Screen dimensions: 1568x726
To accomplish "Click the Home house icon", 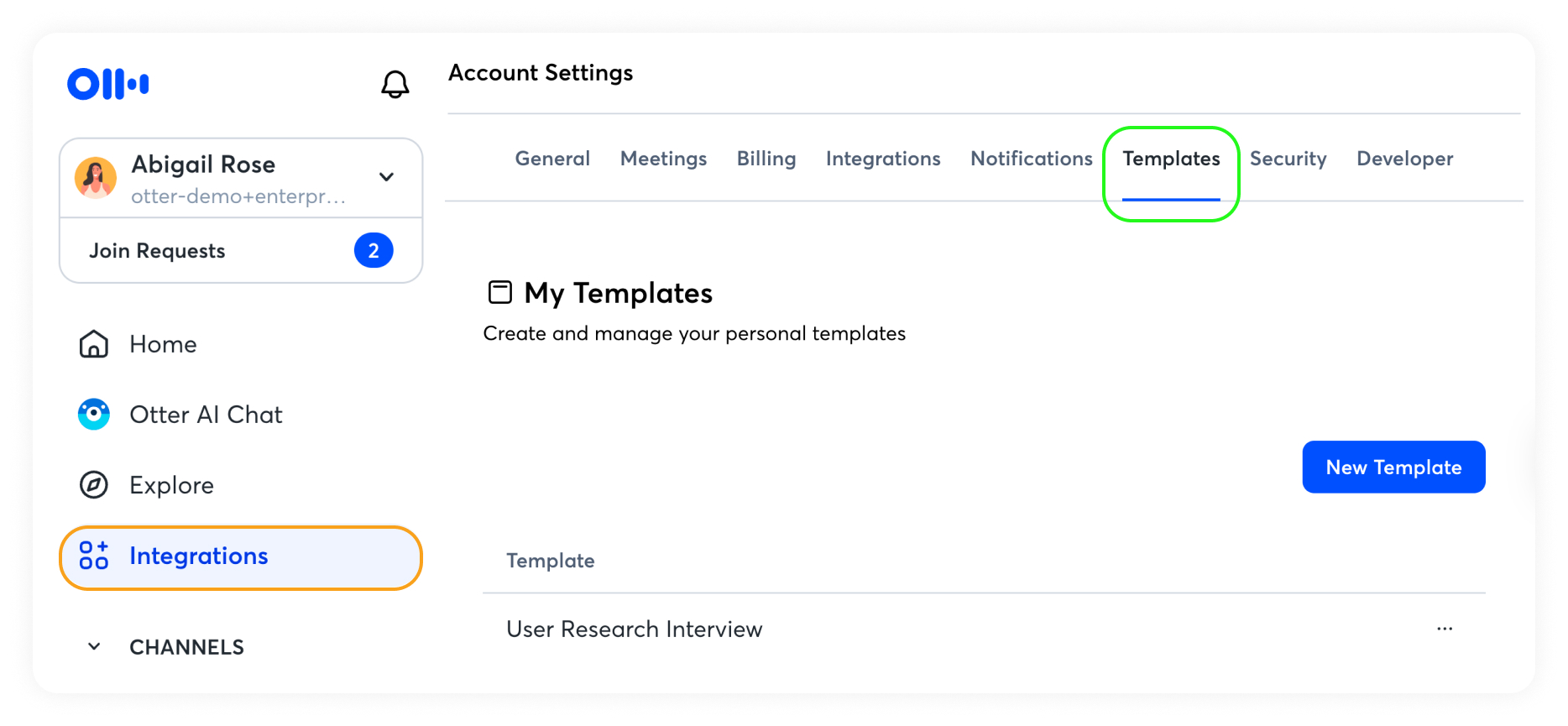I will point(94,344).
